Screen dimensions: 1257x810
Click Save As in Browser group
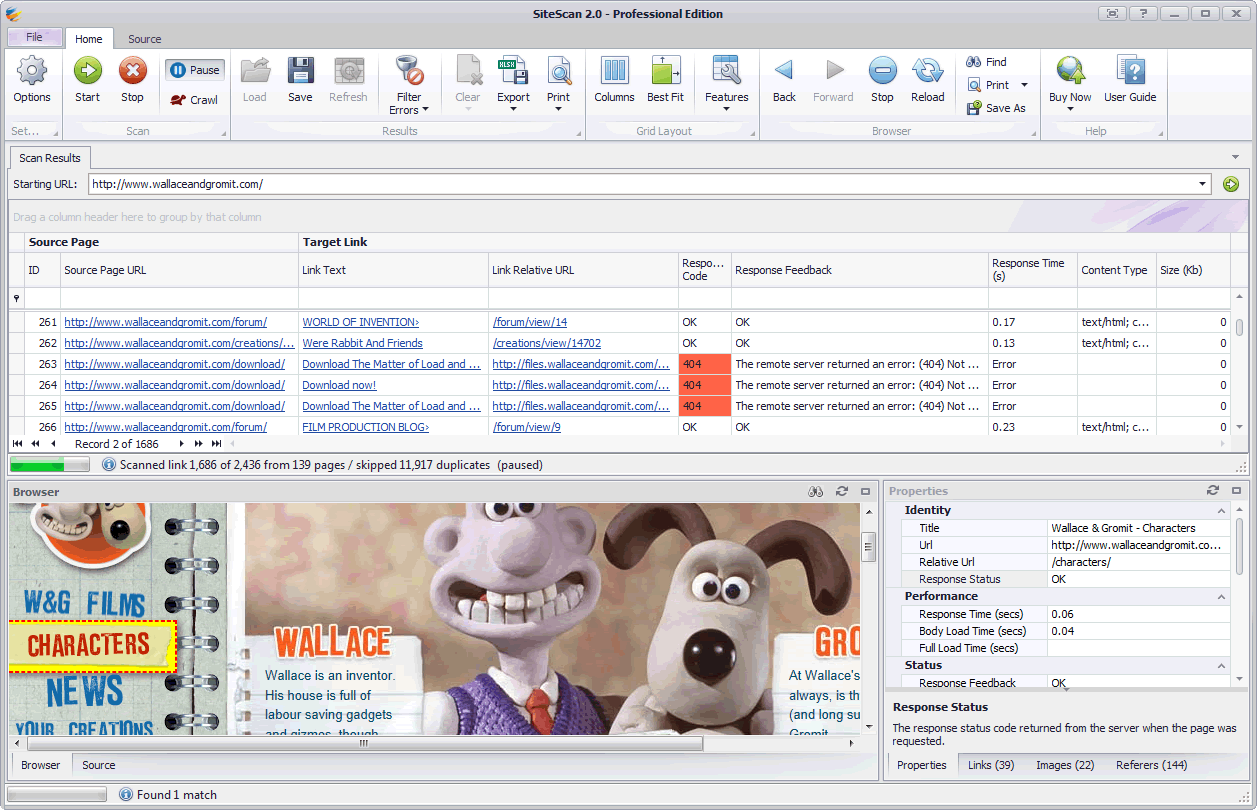tap(996, 108)
